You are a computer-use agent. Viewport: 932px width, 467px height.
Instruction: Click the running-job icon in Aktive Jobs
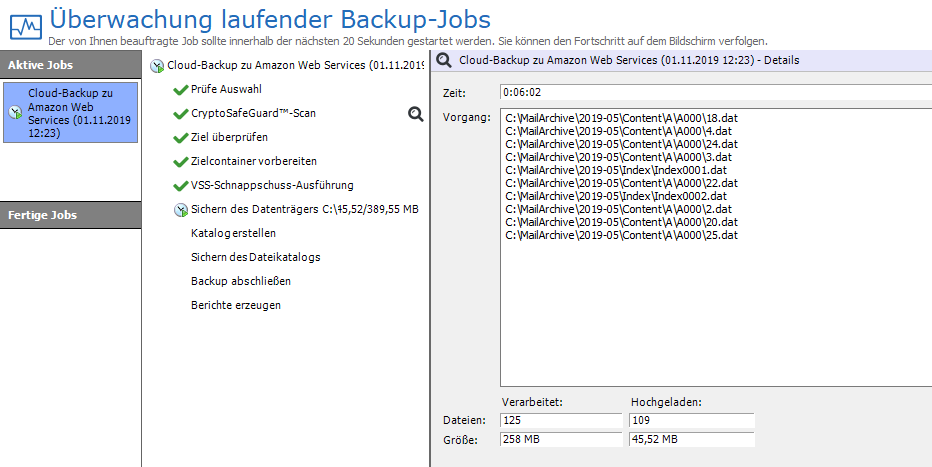click(x=15, y=112)
